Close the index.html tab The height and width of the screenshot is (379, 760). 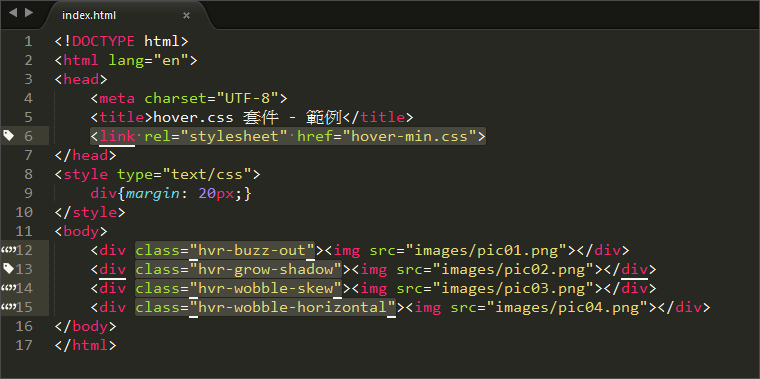coord(186,16)
